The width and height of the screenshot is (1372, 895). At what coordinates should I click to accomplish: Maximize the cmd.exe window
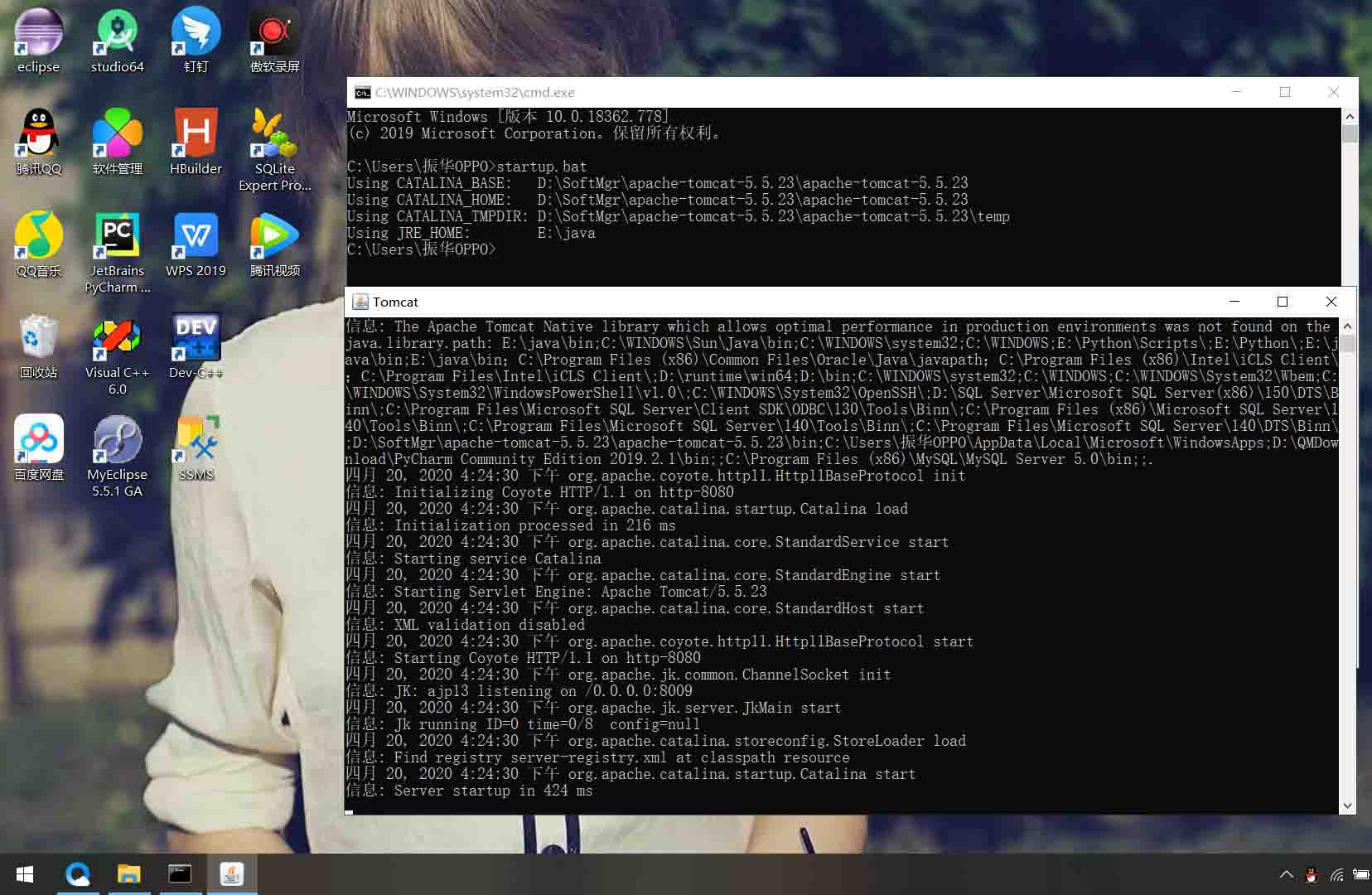click(1285, 92)
